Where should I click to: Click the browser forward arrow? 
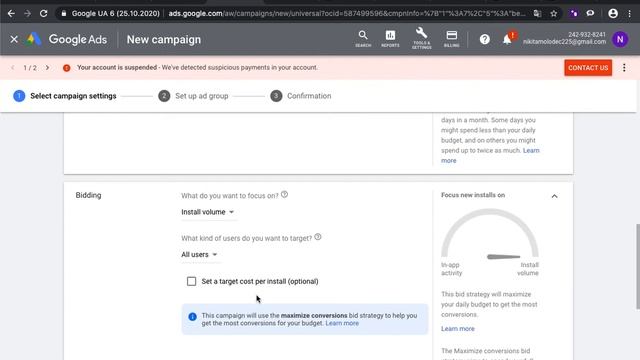click(27, 13)
